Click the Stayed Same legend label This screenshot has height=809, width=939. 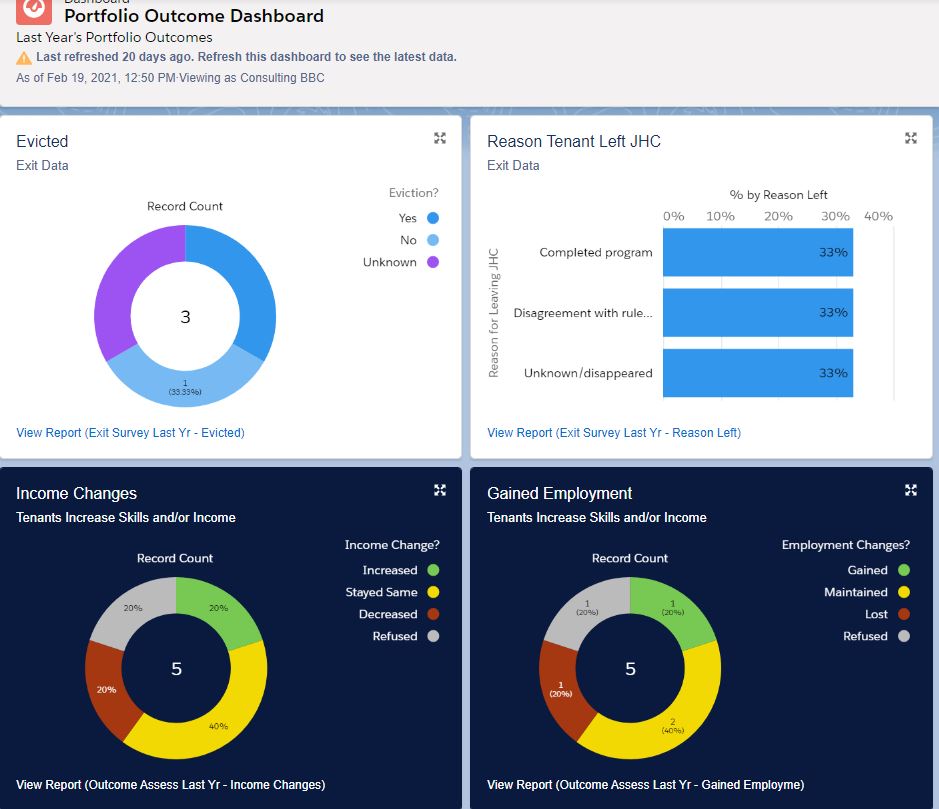[381, 592]
